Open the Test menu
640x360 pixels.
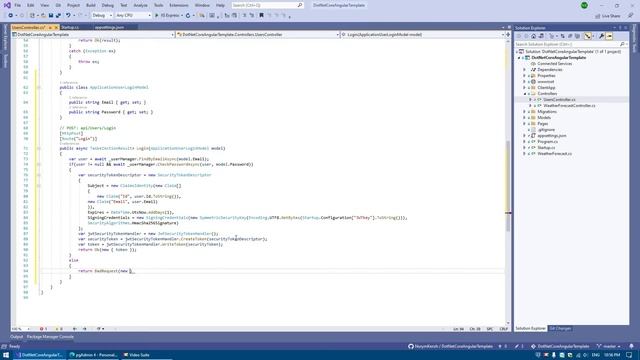124,5
